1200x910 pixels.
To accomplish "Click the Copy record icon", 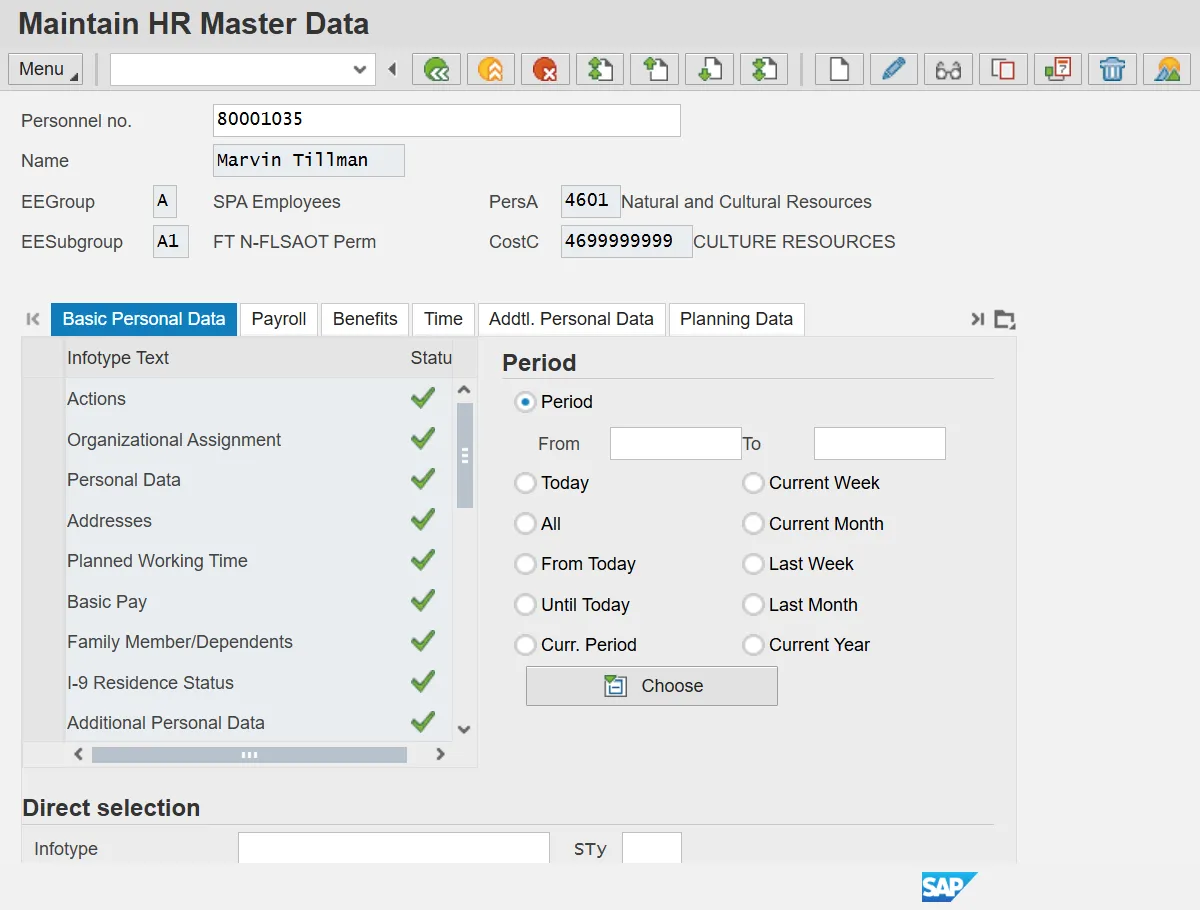I will 1003,69.
